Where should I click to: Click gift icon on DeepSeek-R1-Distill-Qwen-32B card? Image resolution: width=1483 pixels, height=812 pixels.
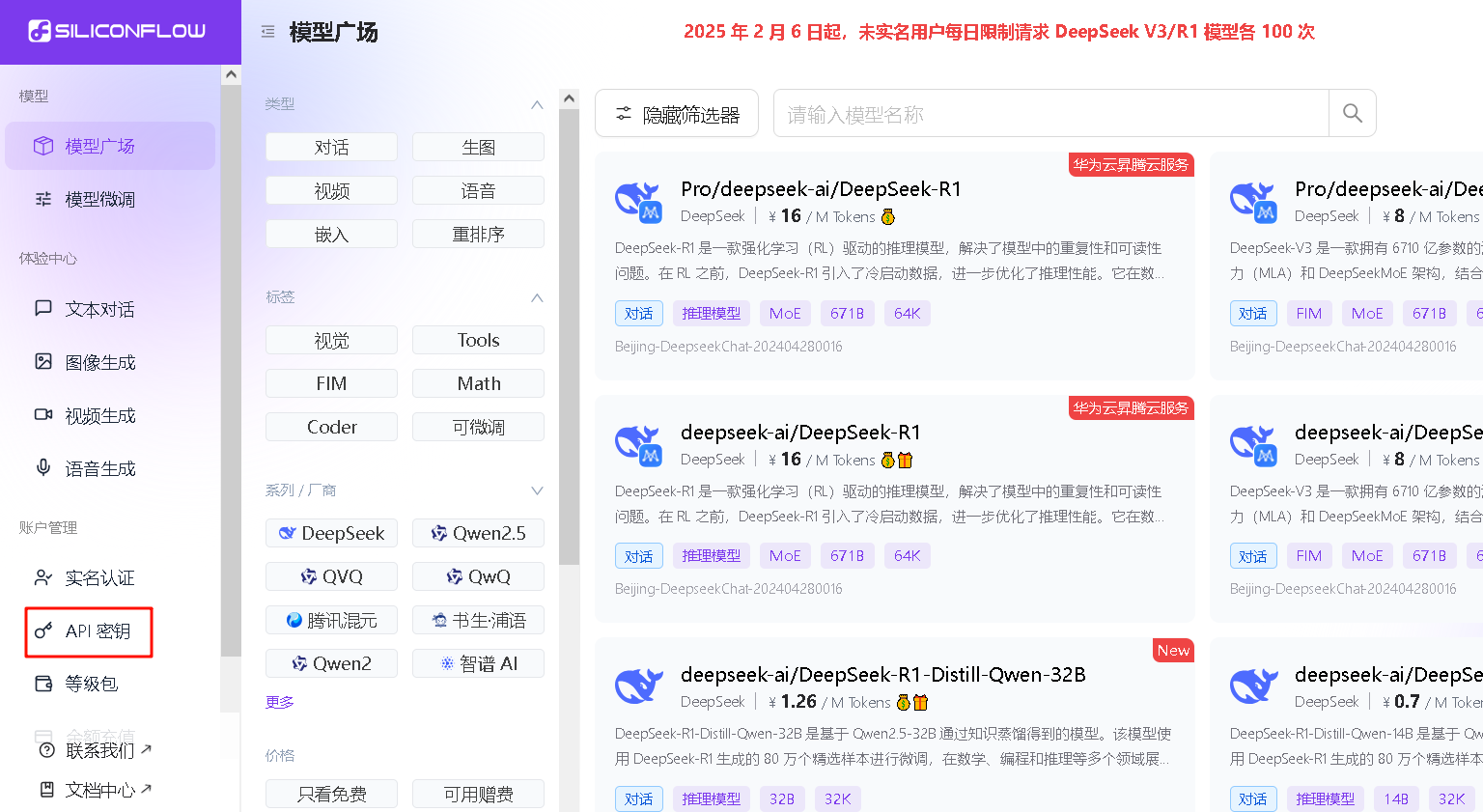pos(920,702)
